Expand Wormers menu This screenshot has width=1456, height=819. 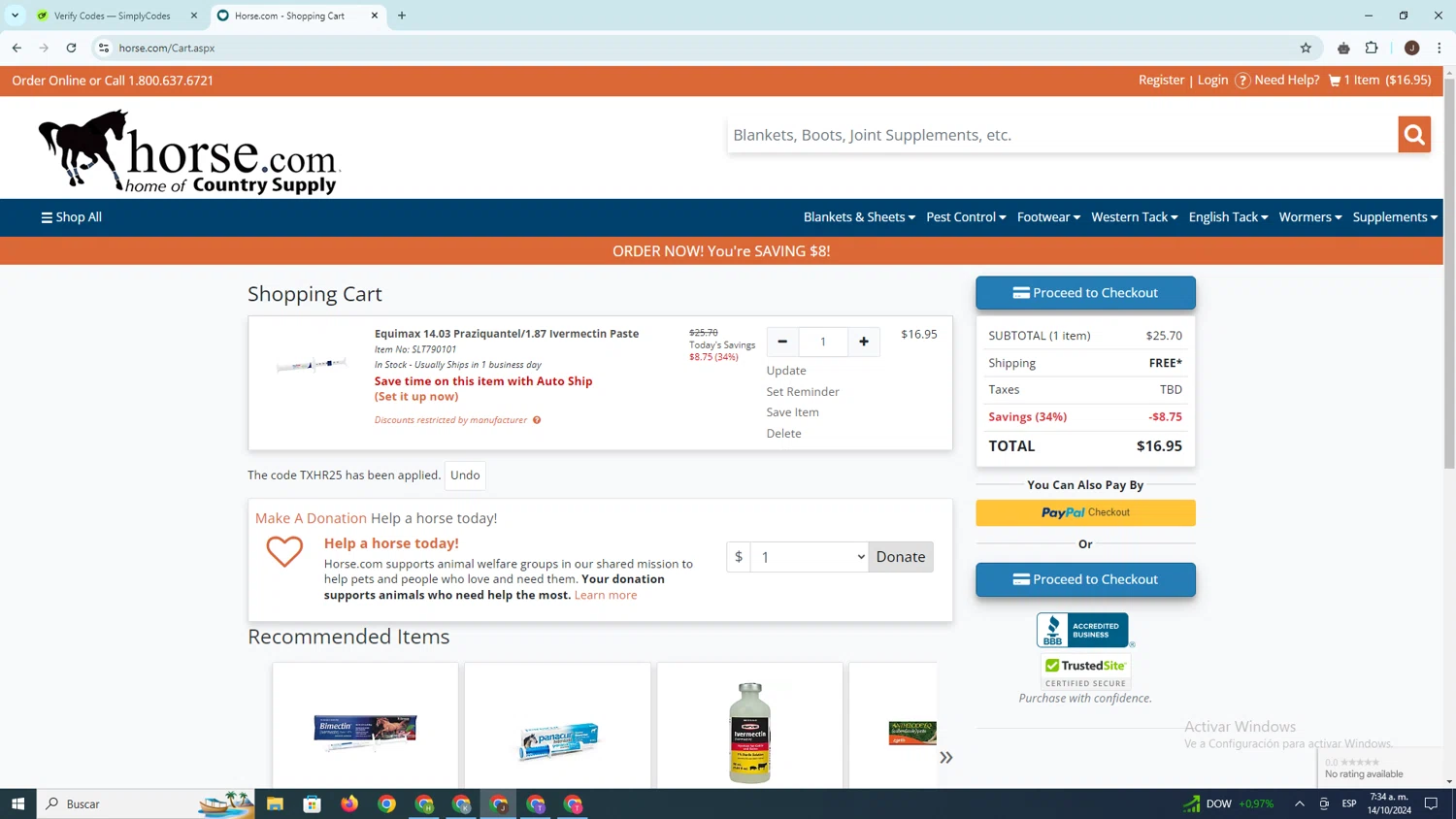point(1310,217)
